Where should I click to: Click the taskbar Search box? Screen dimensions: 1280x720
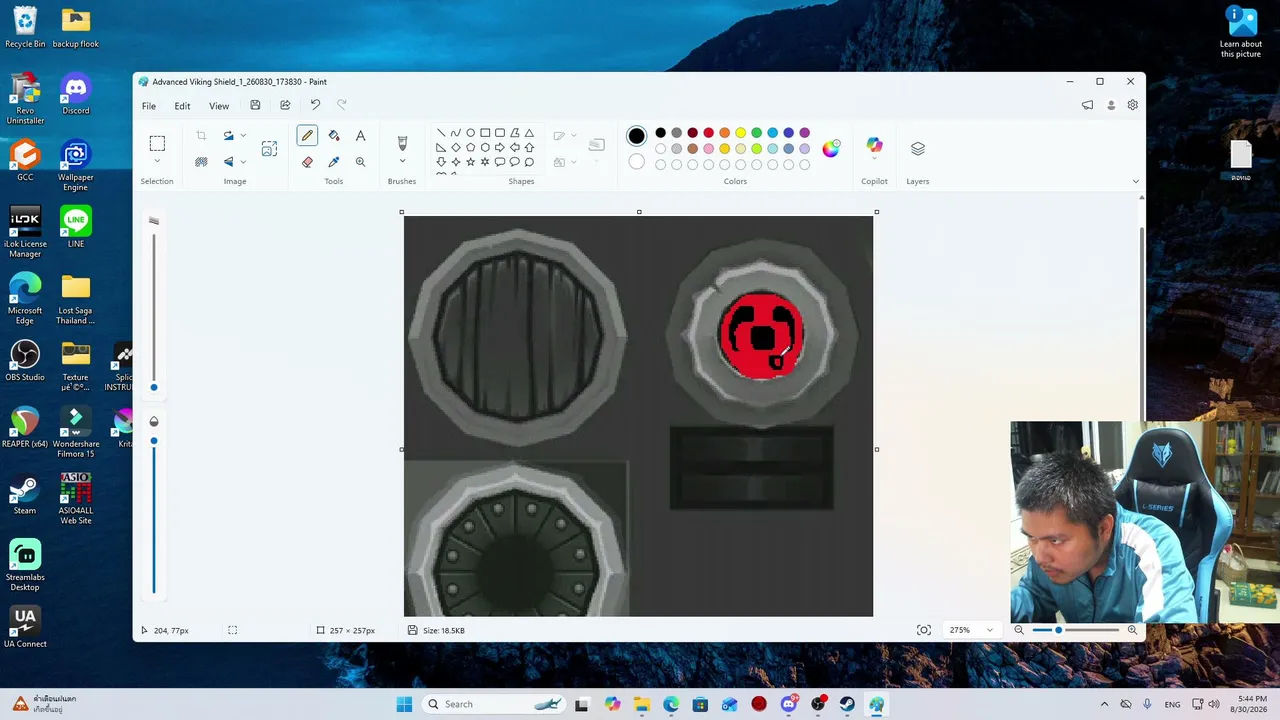click(x=495, y=704)
